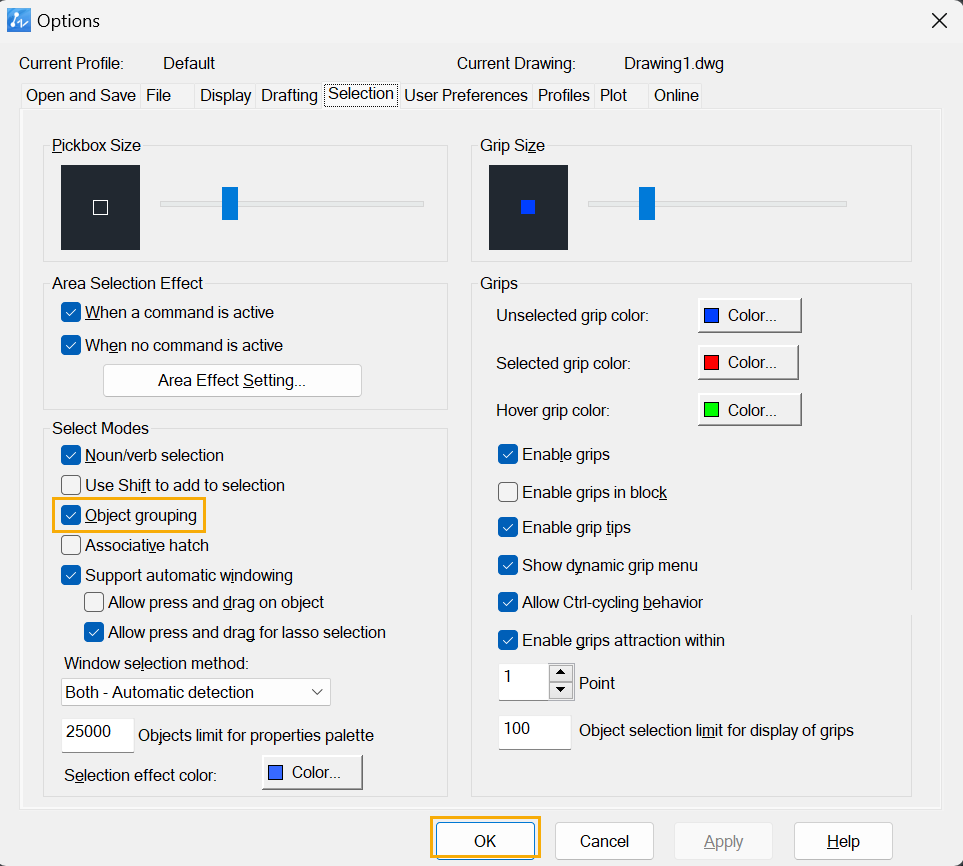Switch to the Display tab
Viewport: 963px width, 866px height.
(225, 95)
